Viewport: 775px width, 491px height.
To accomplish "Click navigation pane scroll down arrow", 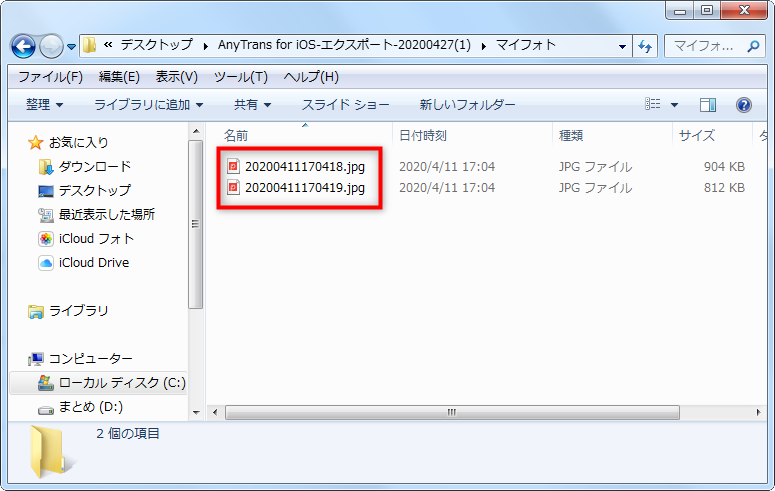I will click(196, 412).
